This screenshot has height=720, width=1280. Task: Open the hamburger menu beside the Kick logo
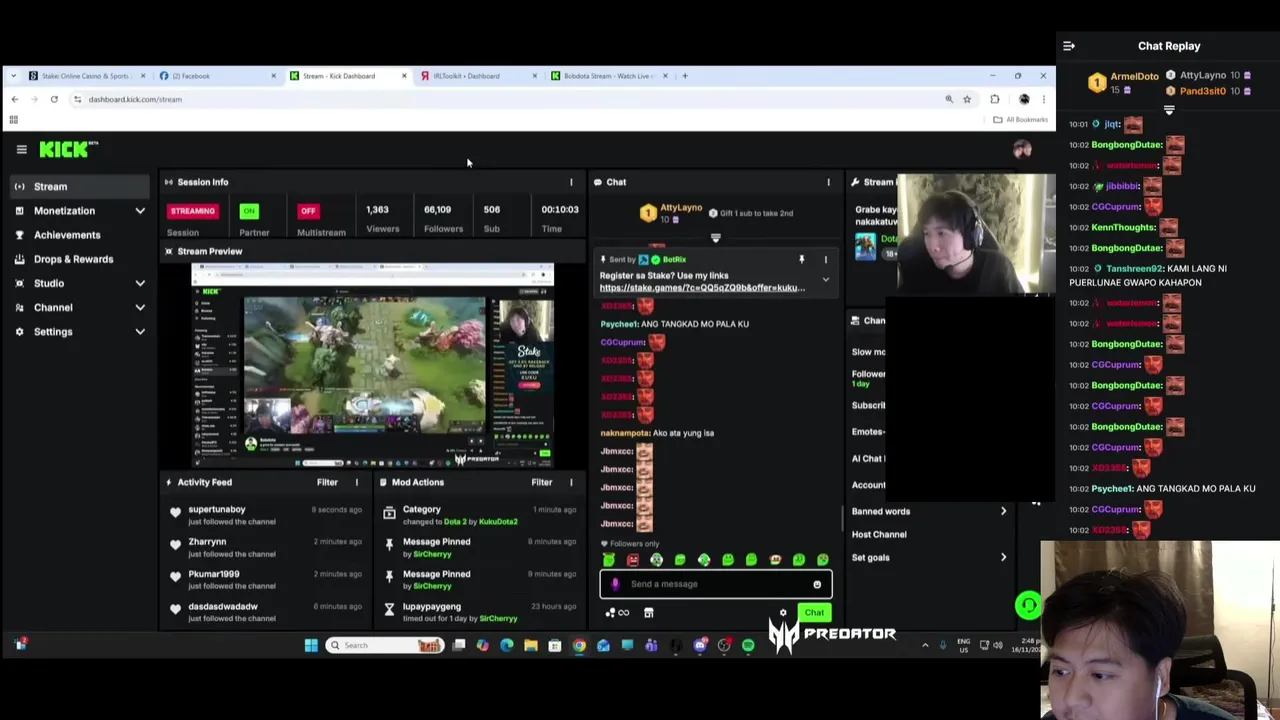pos(21,149)
